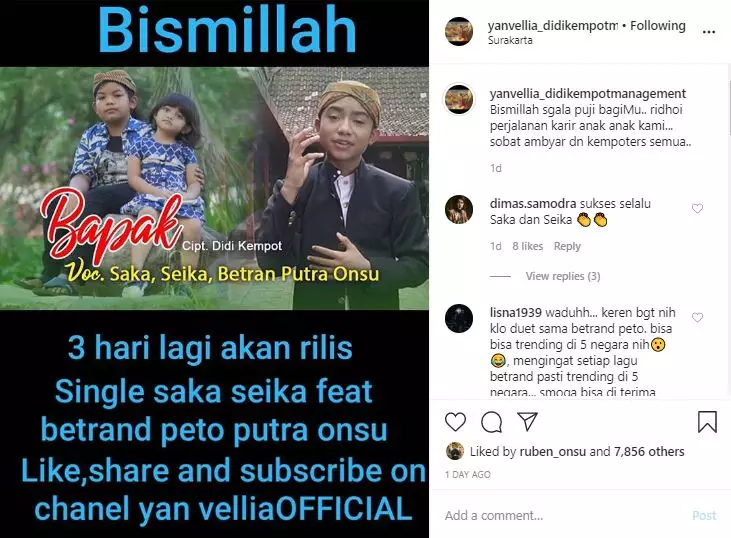Open the 8 likes list
731x538 pixels.
[x=527, y=246]
